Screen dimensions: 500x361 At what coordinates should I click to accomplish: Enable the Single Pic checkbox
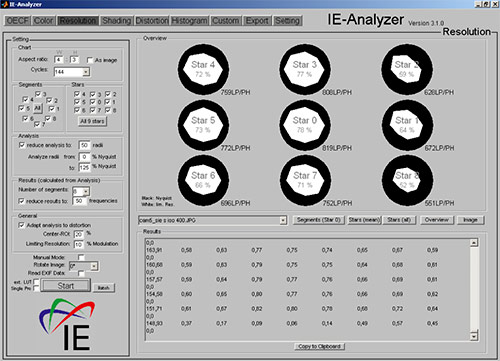pyautogui.click(x=36, y=288)
